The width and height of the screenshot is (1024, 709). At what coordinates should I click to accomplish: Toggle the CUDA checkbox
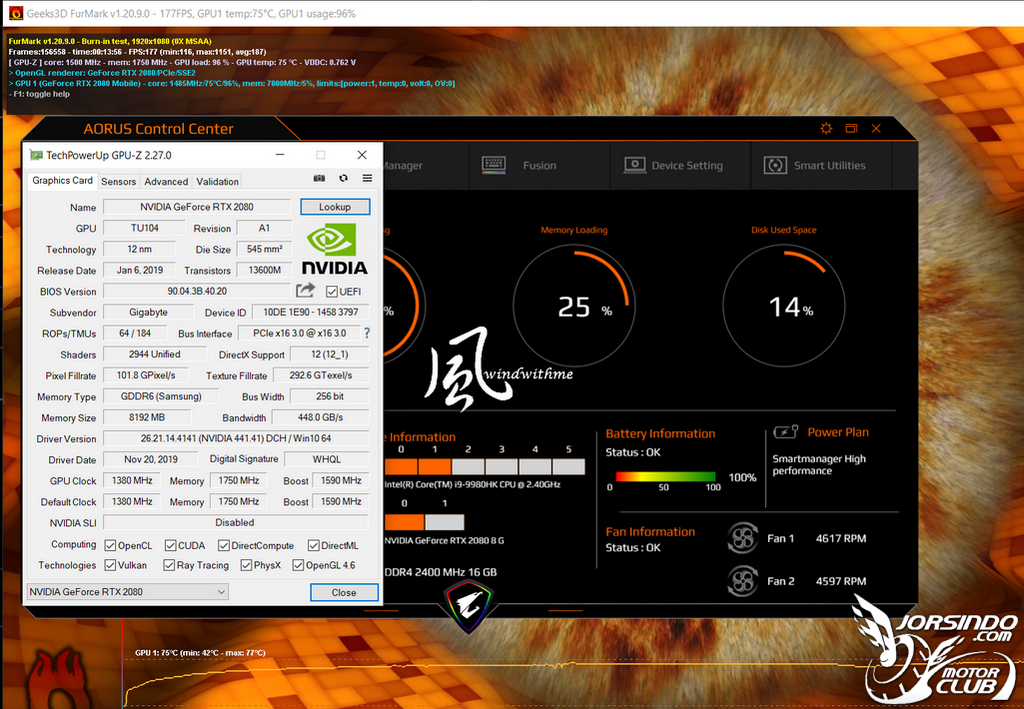coord(170,545)
